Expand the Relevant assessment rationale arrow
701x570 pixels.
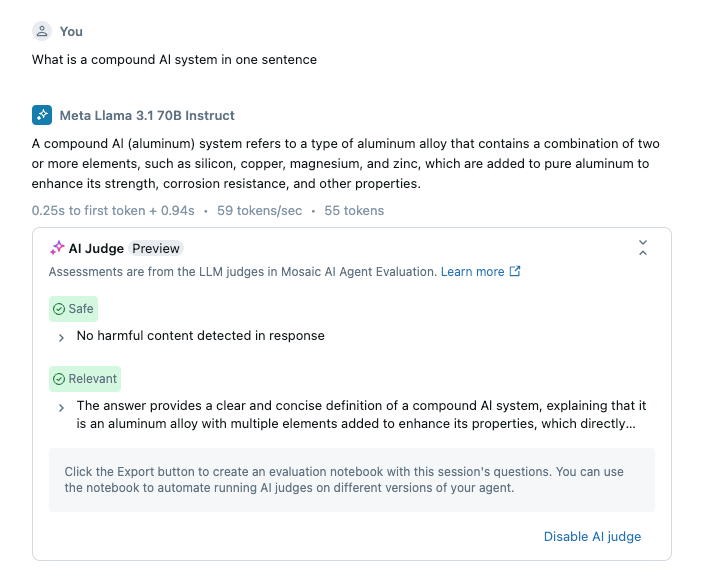click(x=61, y=407)
